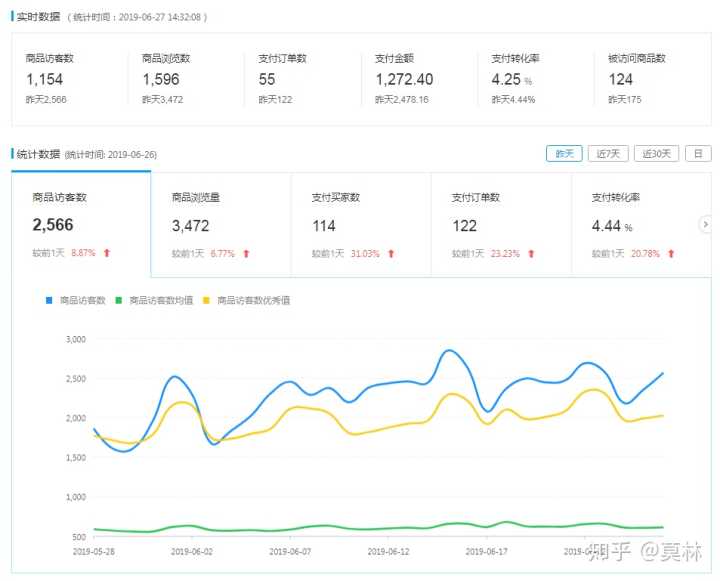720x581 pixels.
Task: Click red up arrow beside 20.78%
Action: point(671,253)
